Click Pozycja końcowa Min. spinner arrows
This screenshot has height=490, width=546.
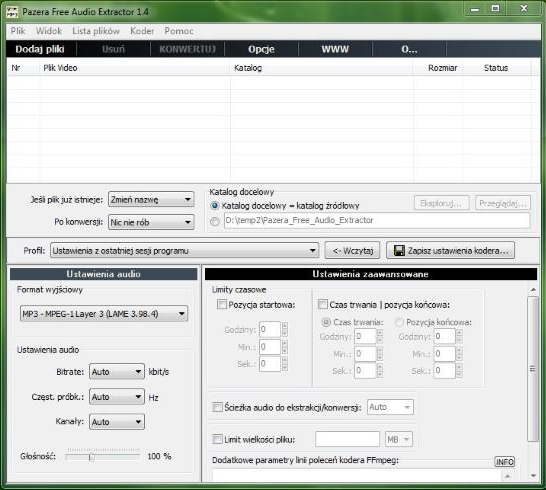pyautogui.click(x=459, y=354)
